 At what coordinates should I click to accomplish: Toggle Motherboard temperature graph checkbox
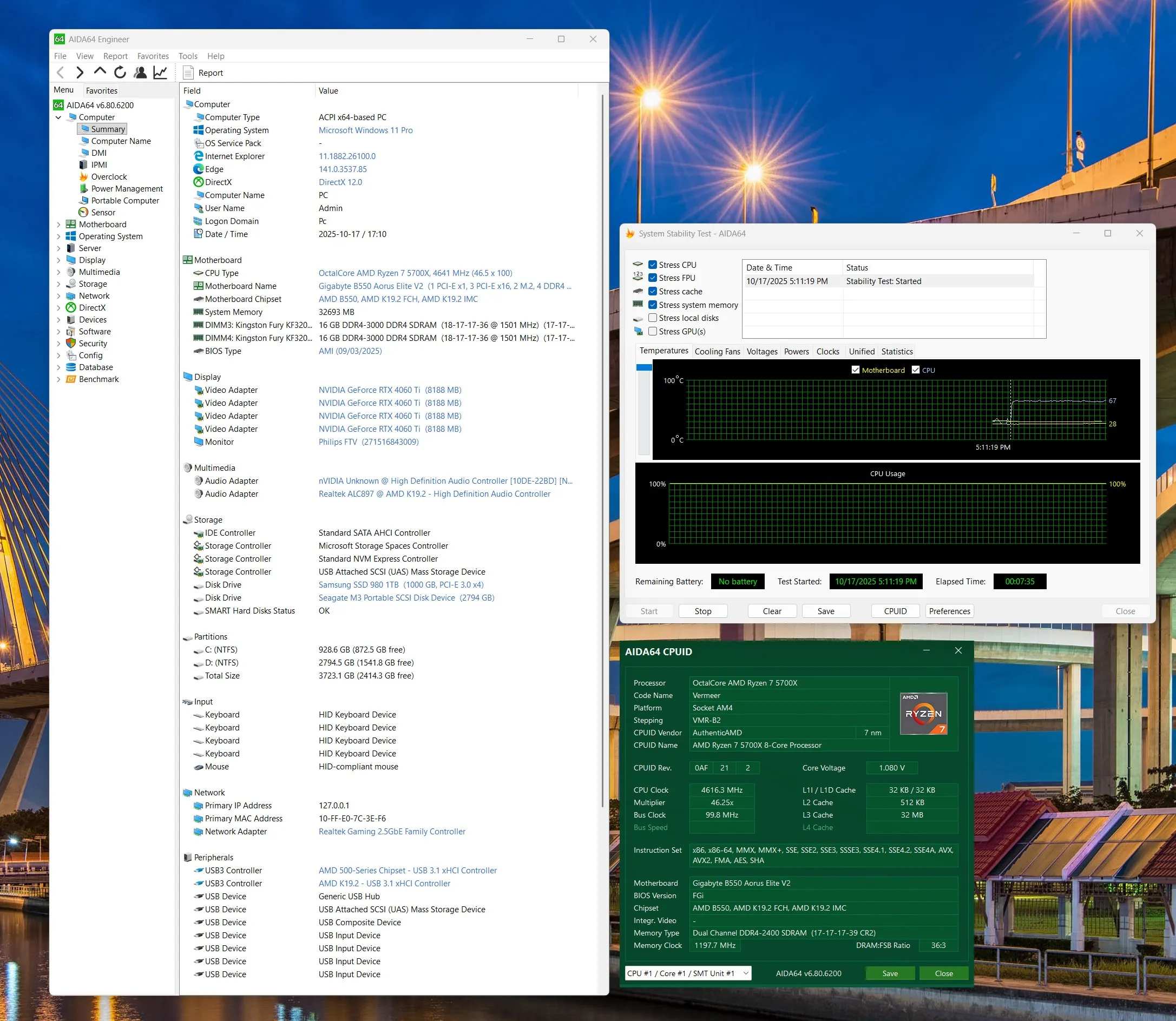click(855, 370)
